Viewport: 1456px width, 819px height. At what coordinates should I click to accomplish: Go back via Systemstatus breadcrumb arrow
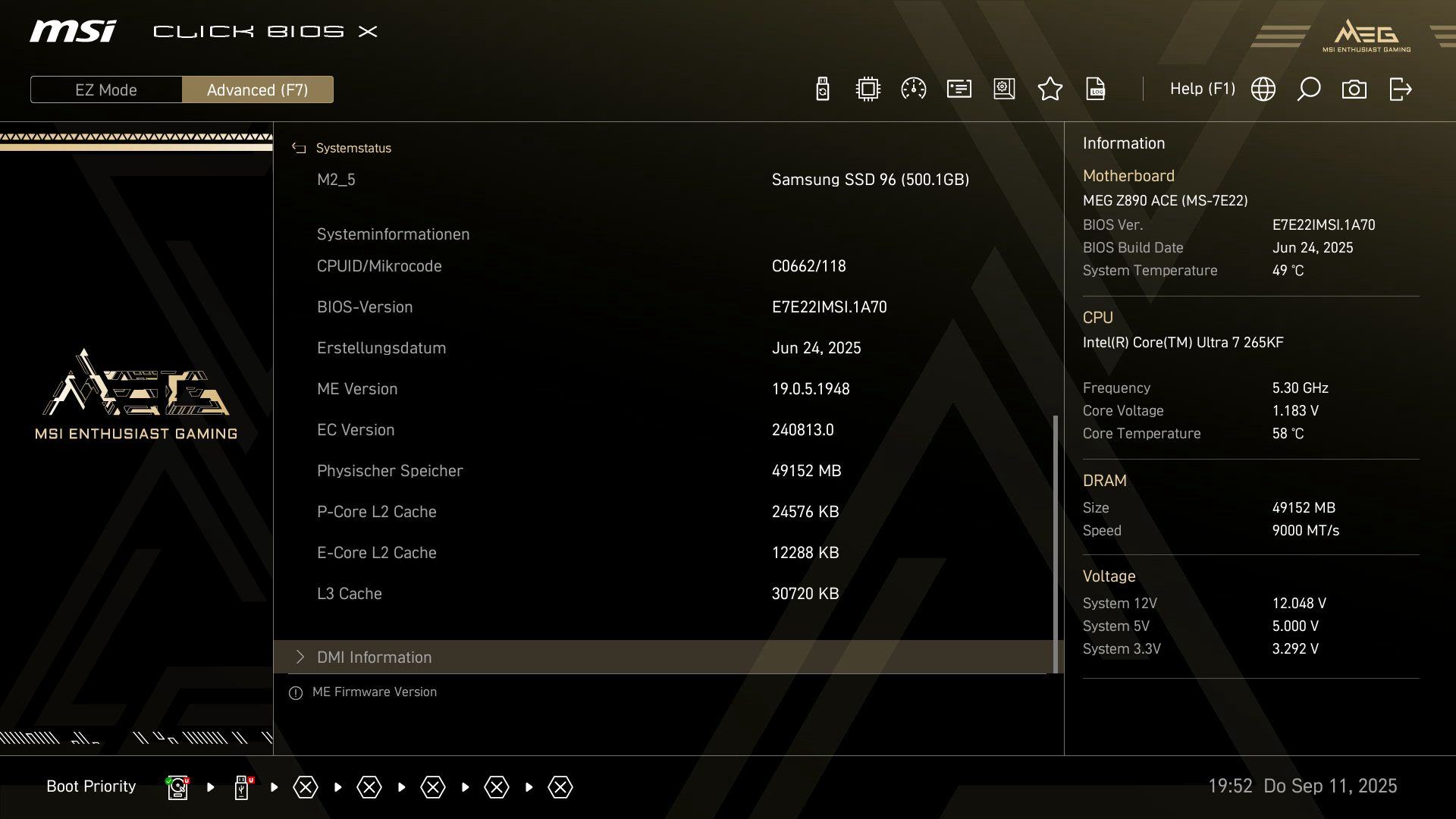[x=299, y=149]
